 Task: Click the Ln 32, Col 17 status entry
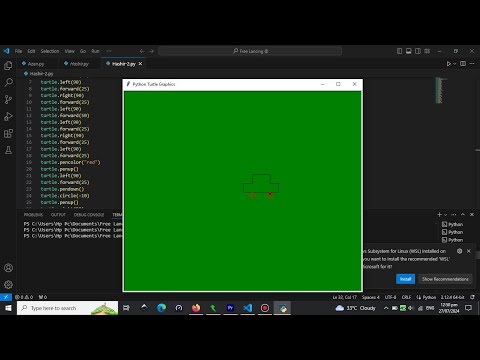coord(344,297)
